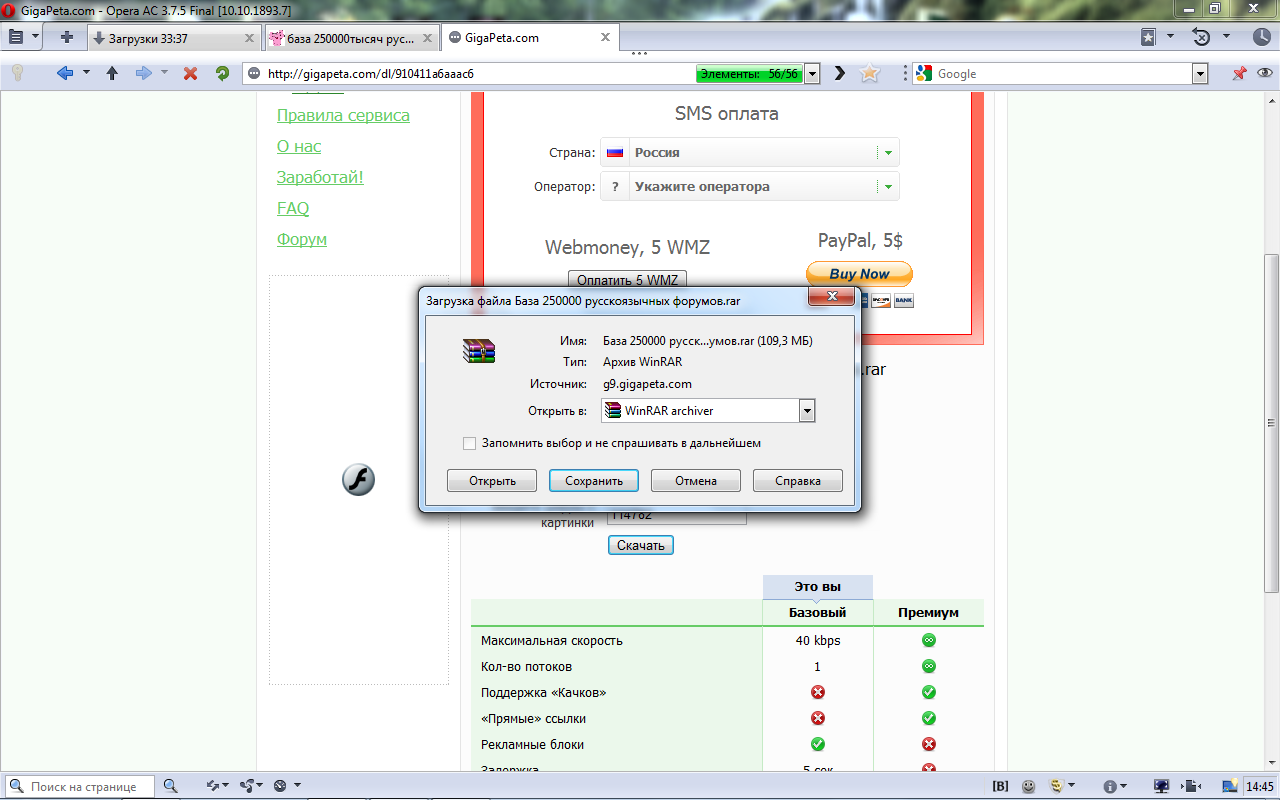
Task: Open the Оператор 'Укажите оператора' dropdown
Action: (x=750, y=186)
